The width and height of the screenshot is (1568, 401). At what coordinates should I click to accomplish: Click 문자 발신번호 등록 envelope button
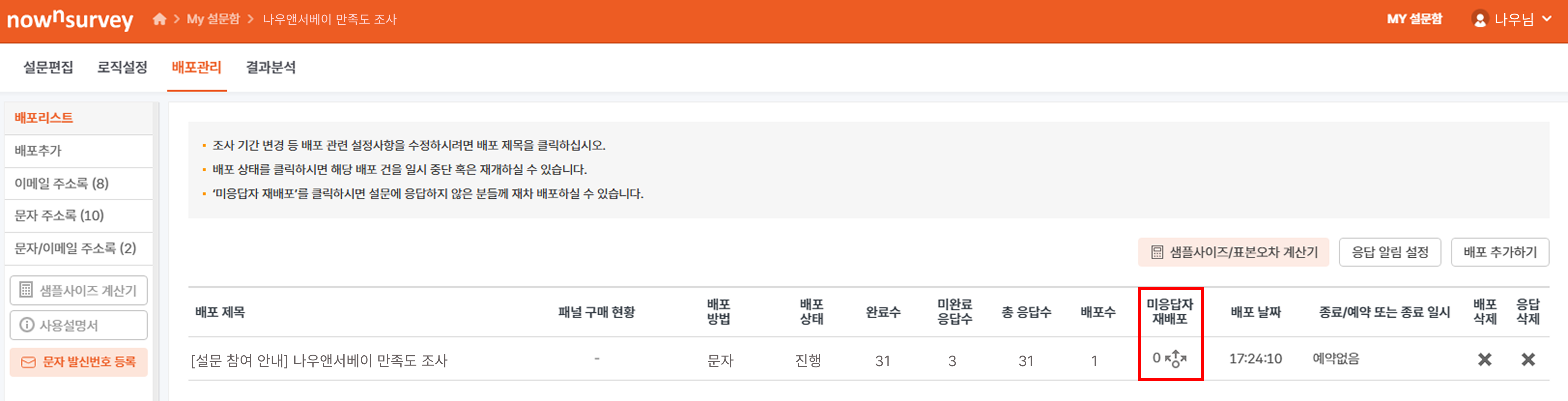coord(79,362)
